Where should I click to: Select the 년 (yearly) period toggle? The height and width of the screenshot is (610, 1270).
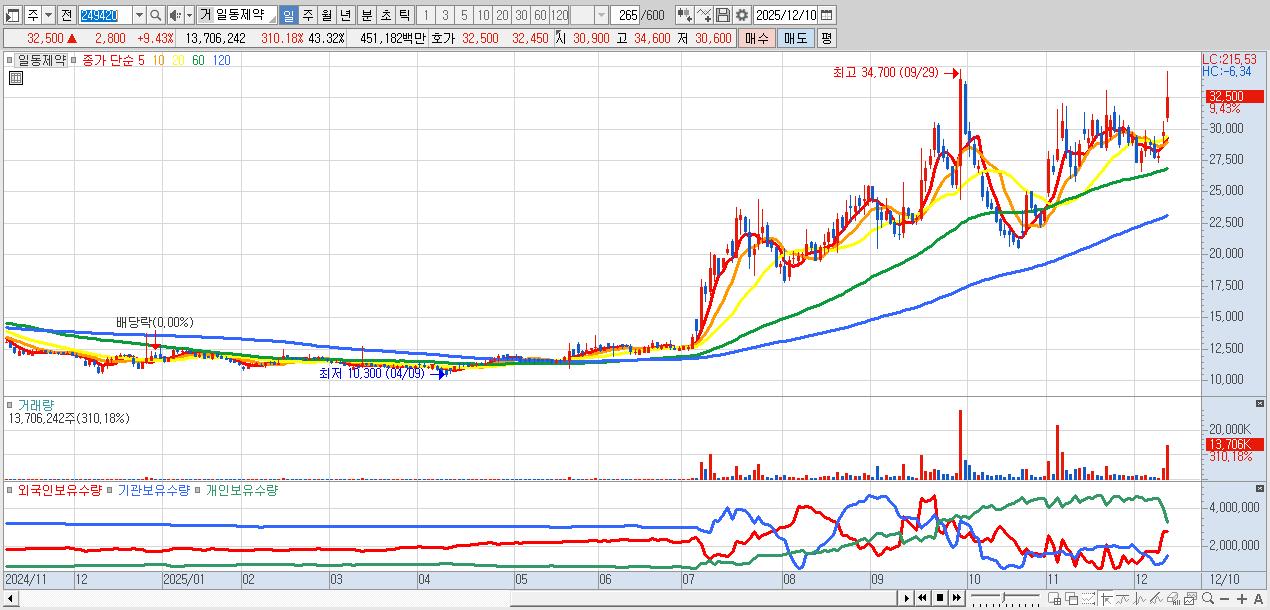pos(345,15)
